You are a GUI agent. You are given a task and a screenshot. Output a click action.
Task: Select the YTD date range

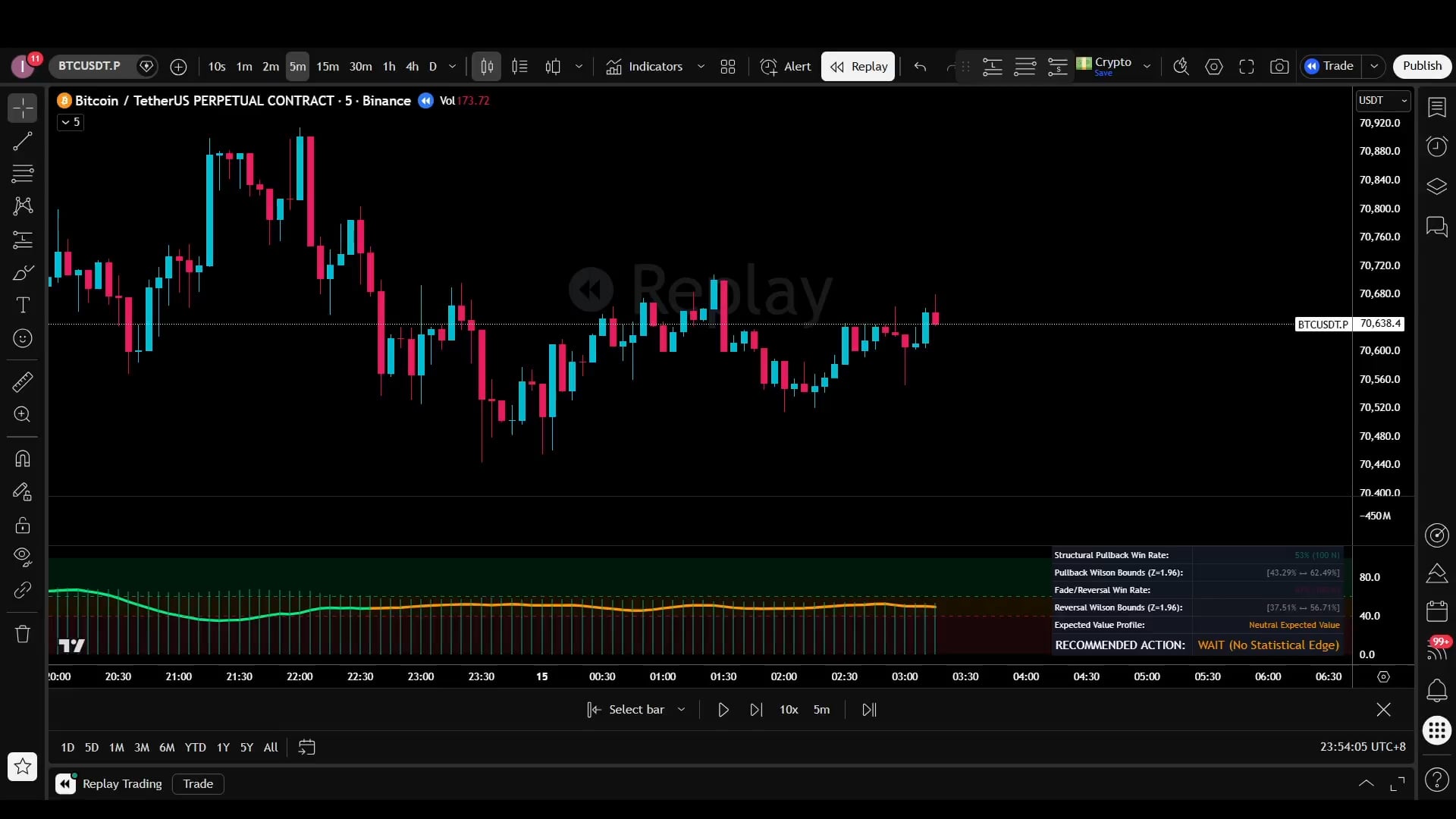196,748
